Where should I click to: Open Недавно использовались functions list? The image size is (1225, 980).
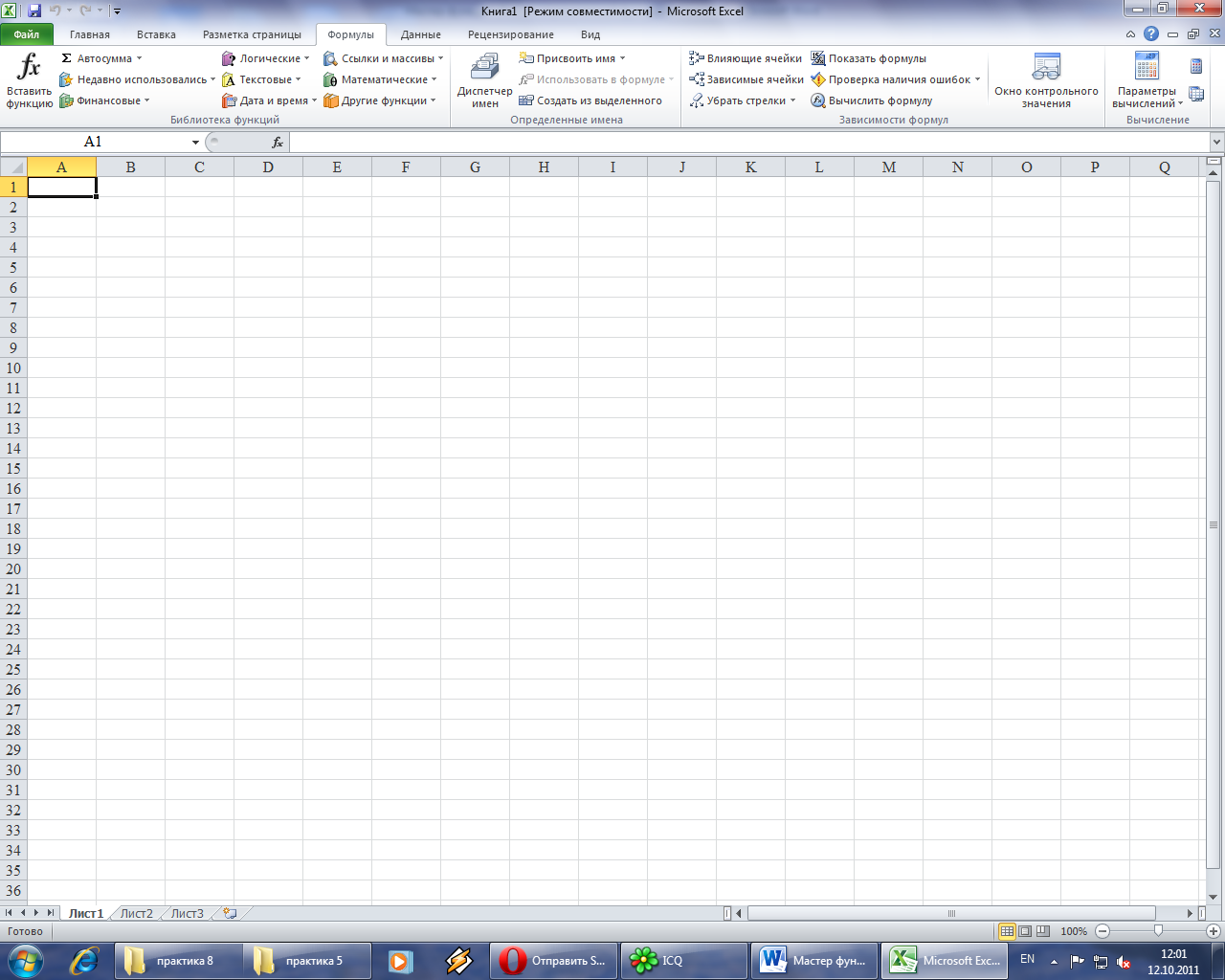pyautogui.click(x=137, y=79)
